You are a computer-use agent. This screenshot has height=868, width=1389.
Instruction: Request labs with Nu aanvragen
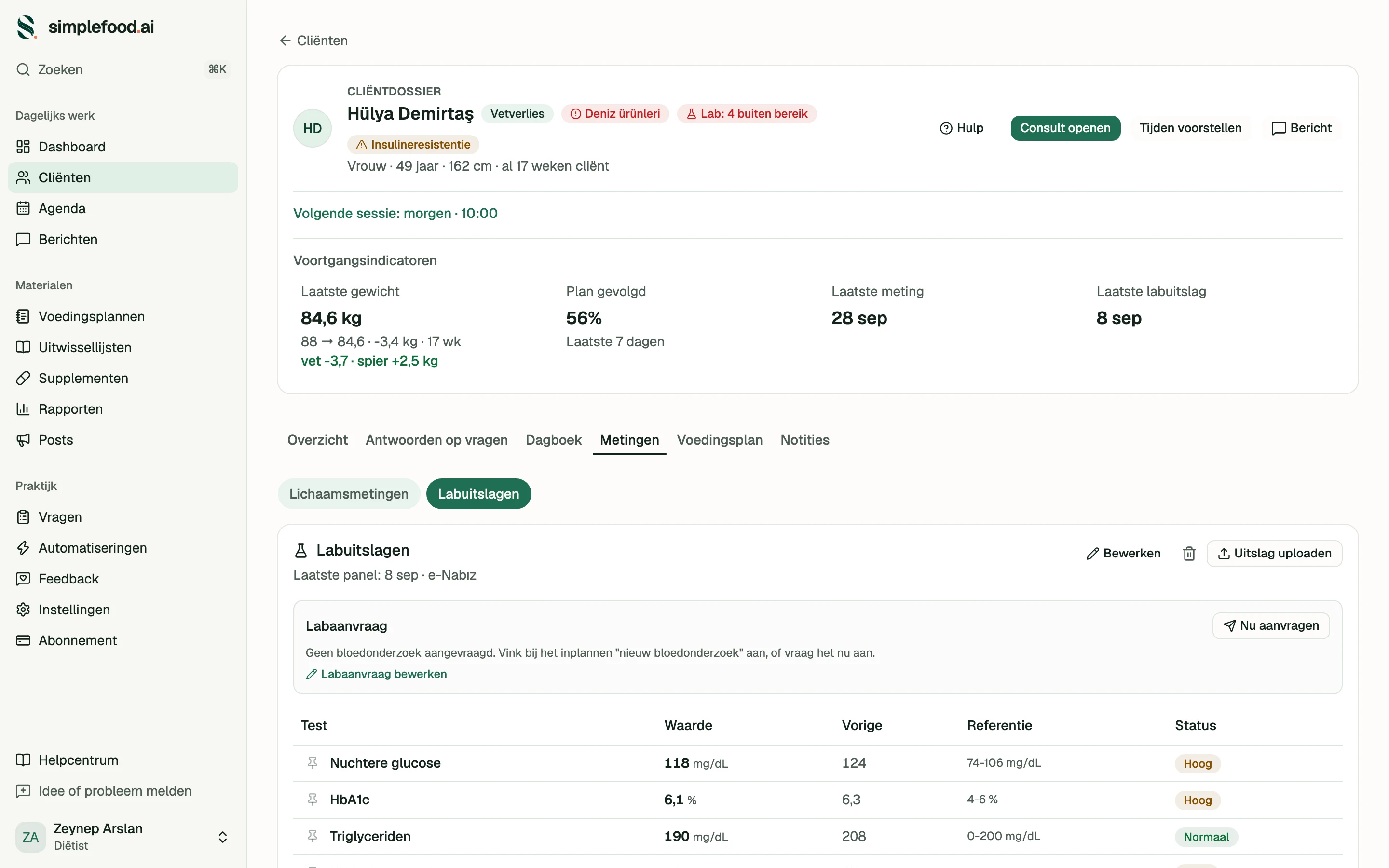[x=1271, y=626]
